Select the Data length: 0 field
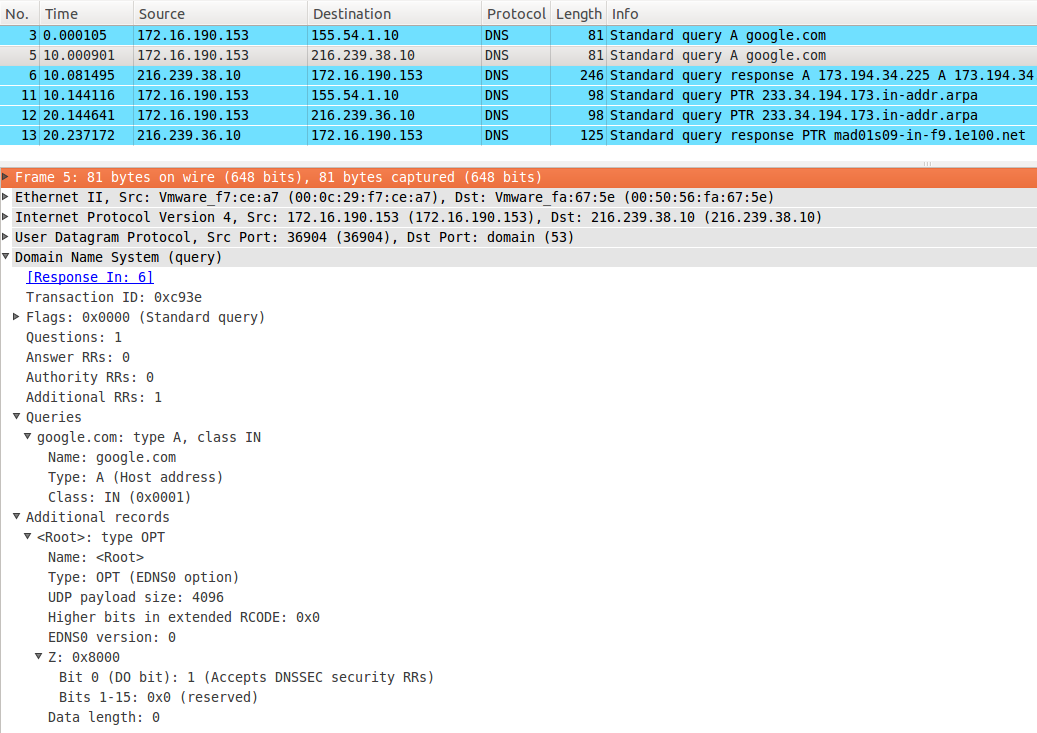 (x=103, y=717)
